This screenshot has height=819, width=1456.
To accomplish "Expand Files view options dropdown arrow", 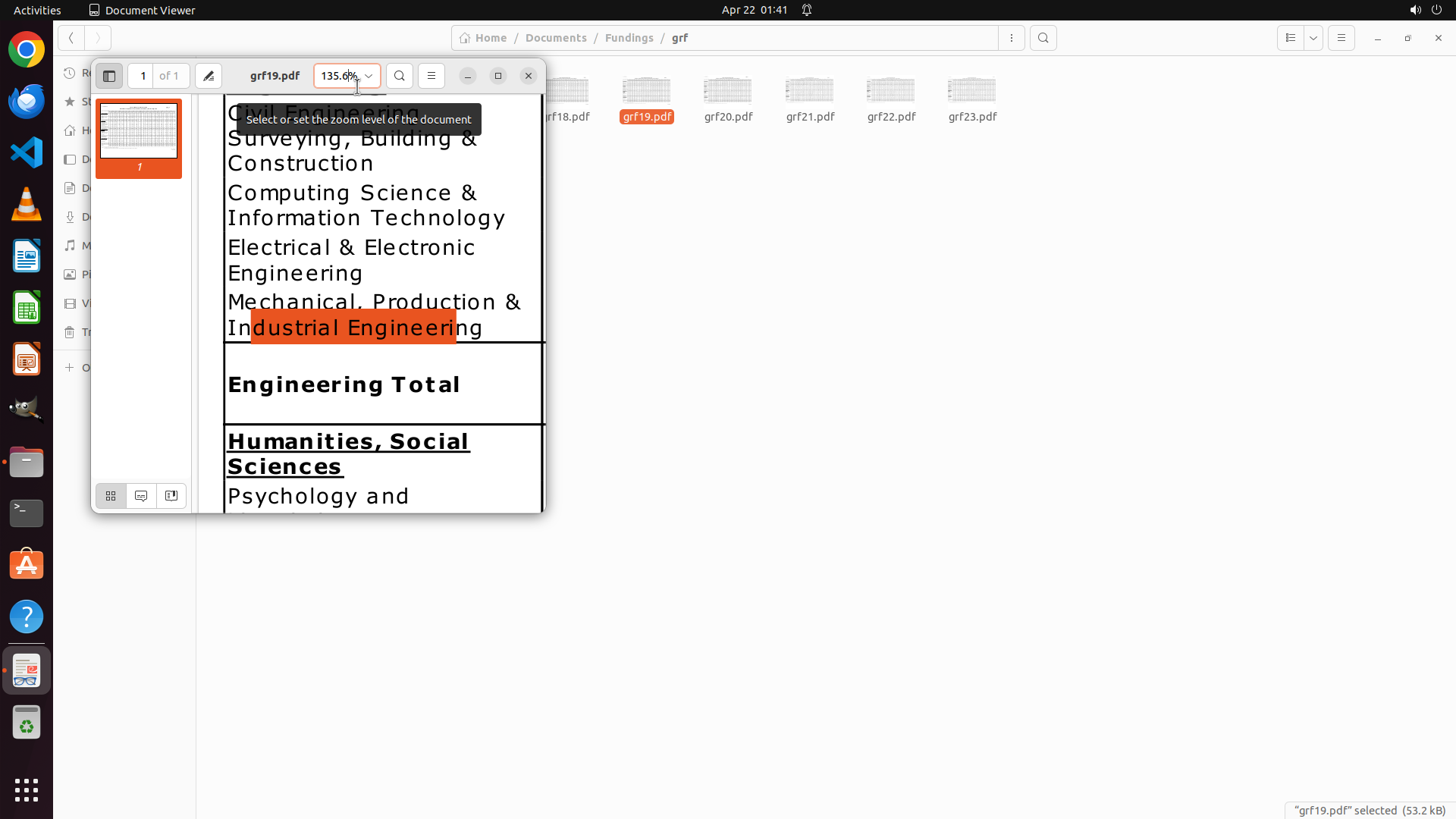I will point(1313,38).
